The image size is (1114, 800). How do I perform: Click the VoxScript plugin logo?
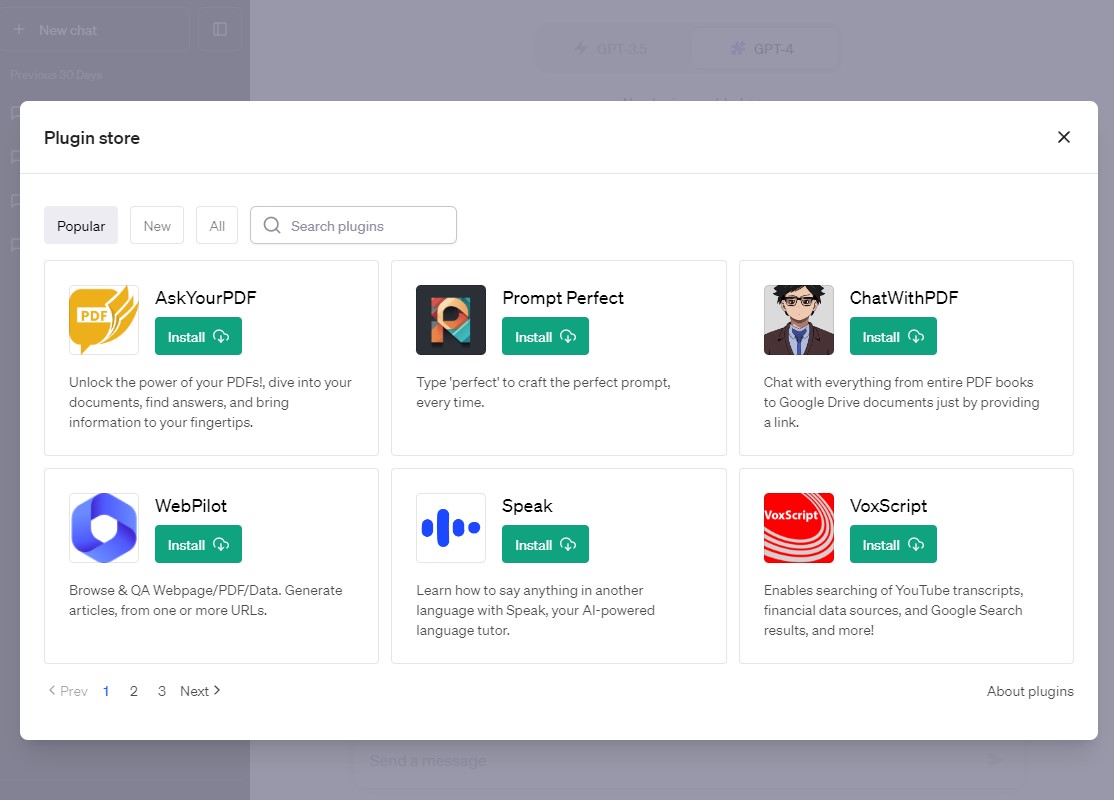pos(799,528)
